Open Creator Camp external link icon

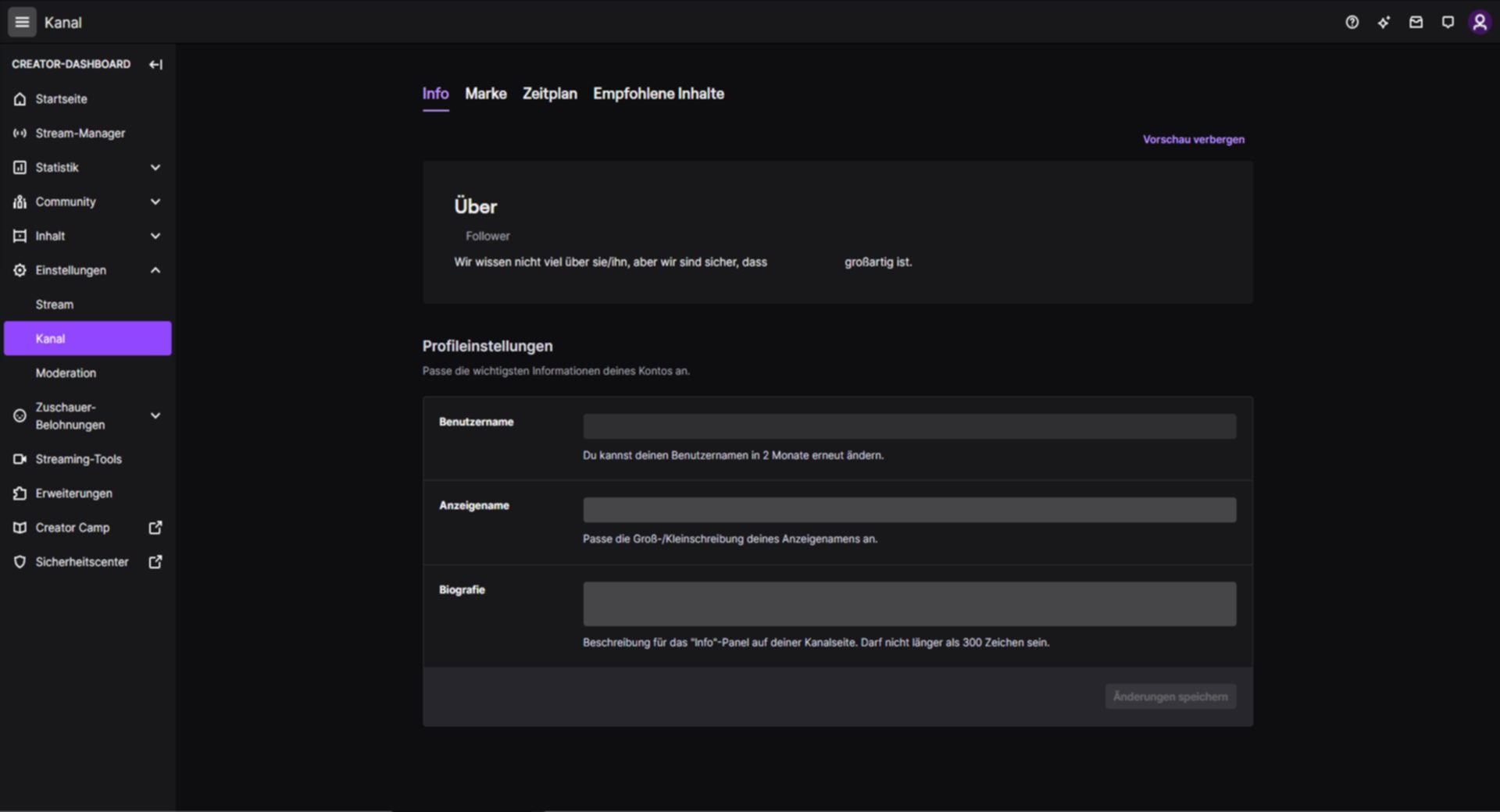pos(155,528)
